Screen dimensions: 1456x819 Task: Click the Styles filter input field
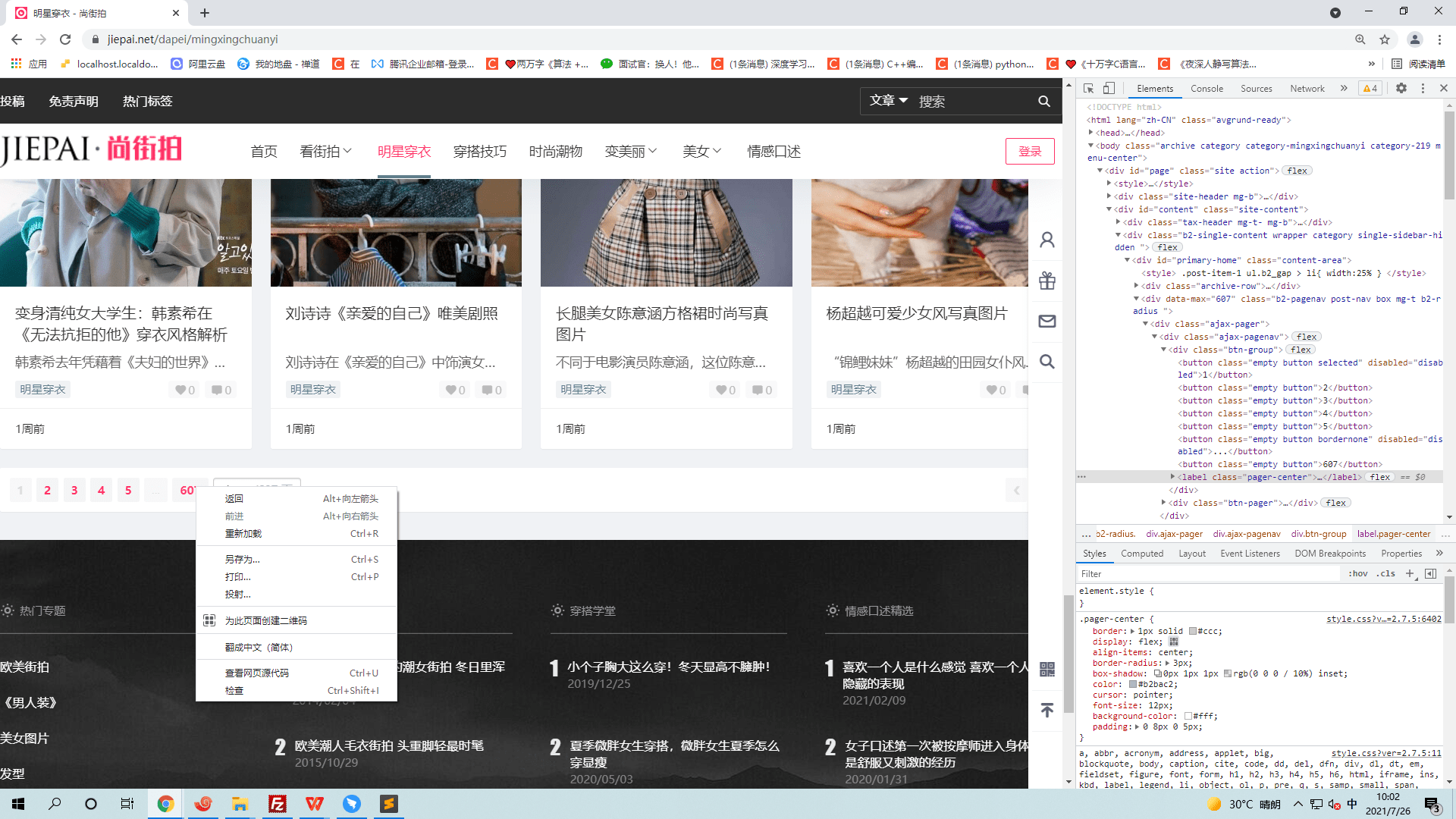pos(1210,574)
